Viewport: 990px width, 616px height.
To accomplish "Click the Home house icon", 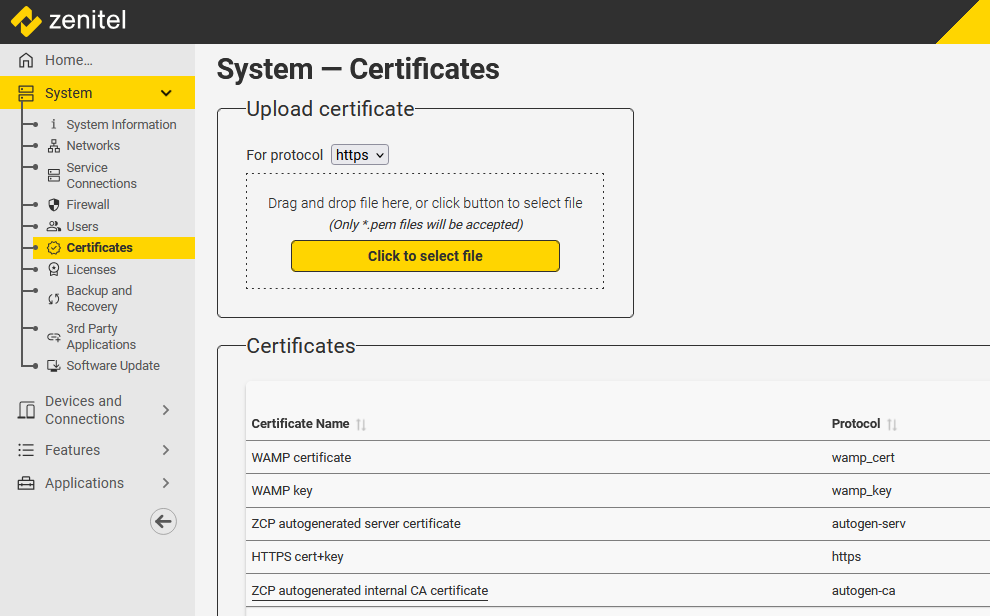I will [x=26, y=60].
